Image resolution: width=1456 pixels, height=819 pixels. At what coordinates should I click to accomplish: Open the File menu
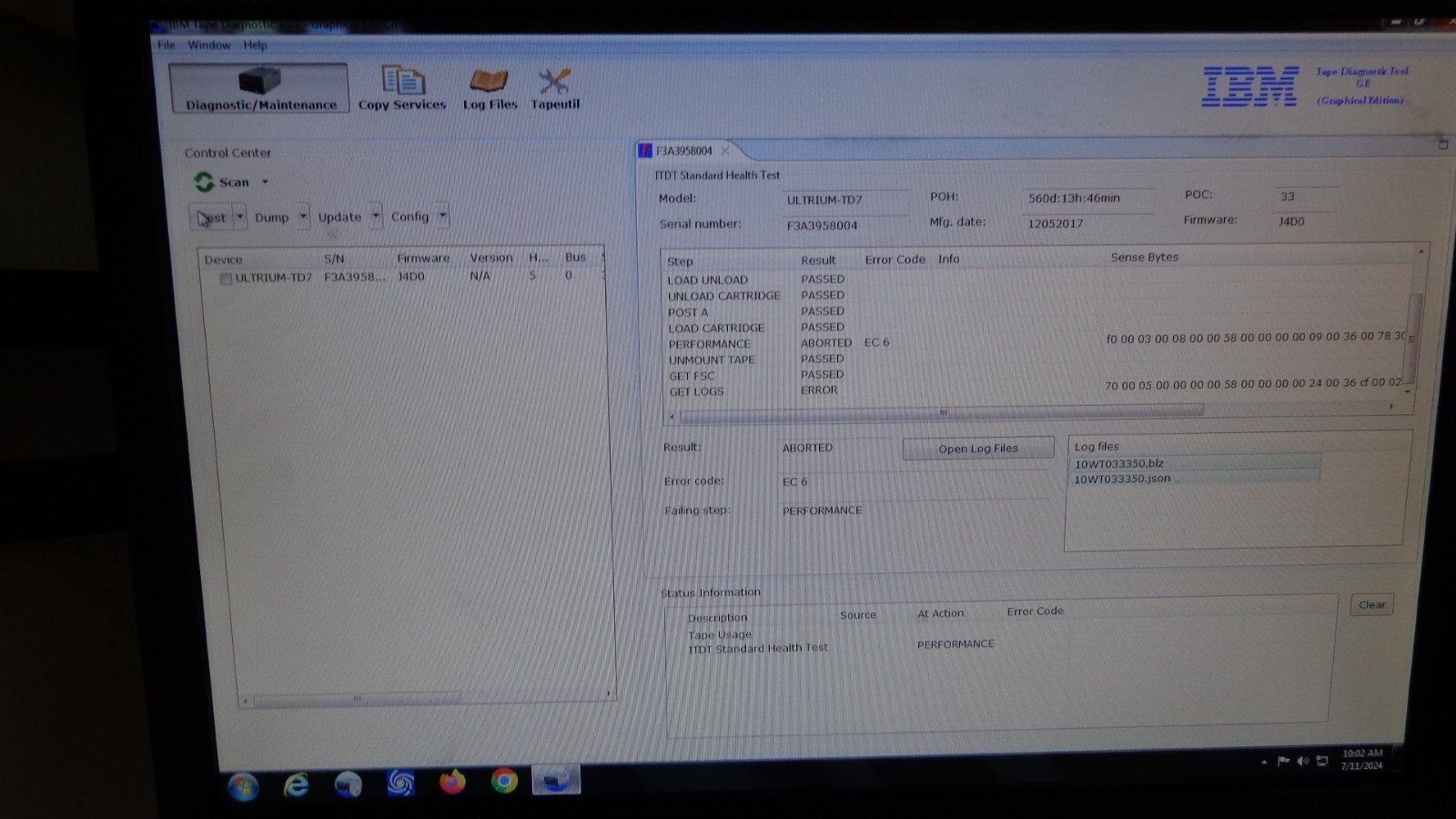pyautogui.click(x=167, y=45)
